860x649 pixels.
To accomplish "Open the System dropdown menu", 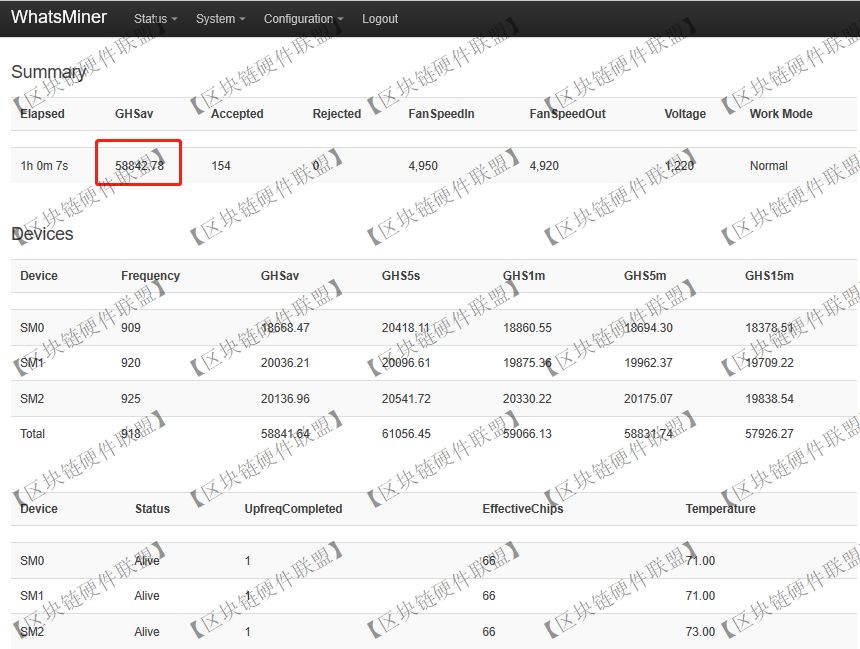I will (220, 19).
